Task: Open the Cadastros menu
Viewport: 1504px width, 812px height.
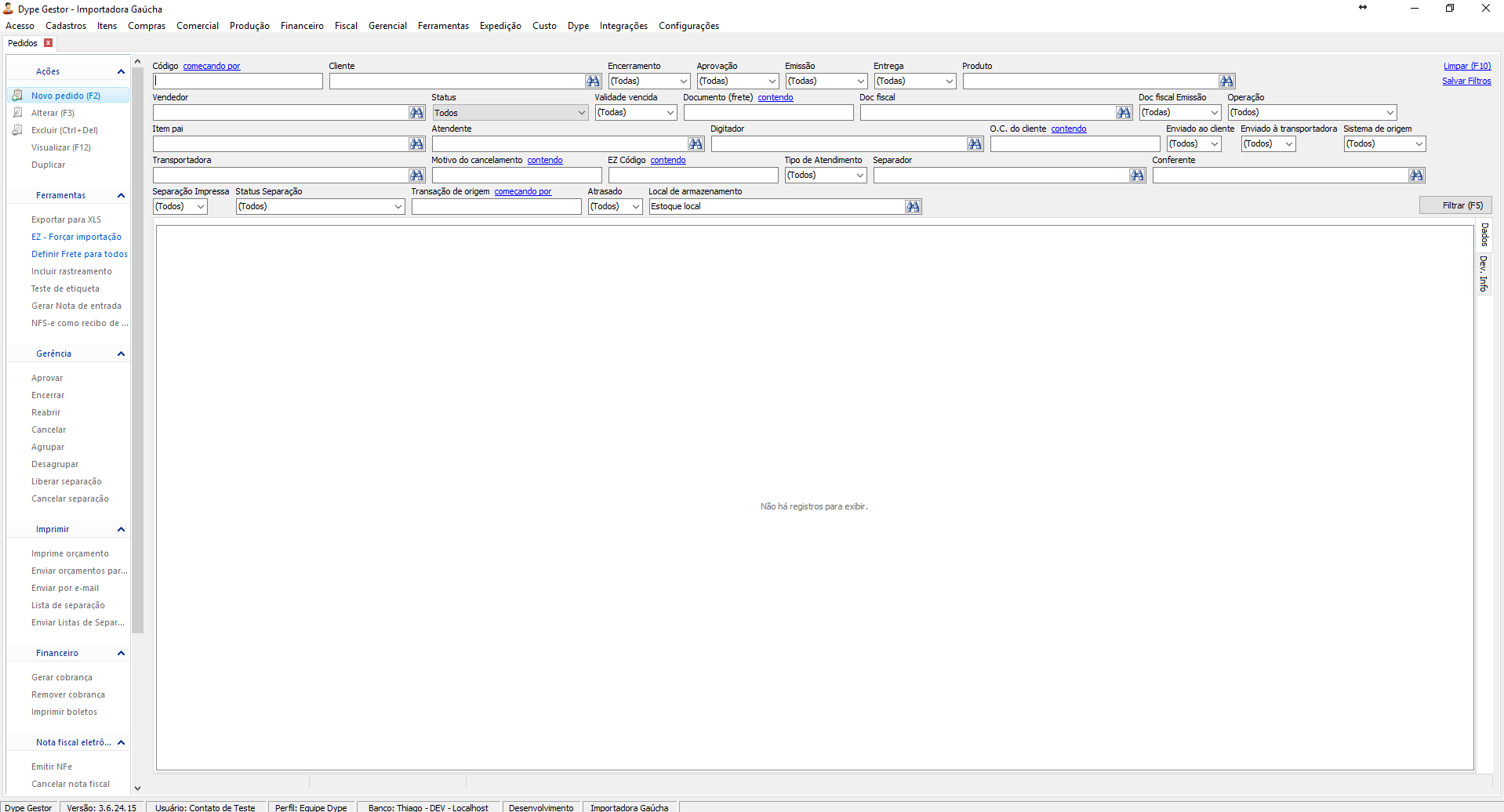Action: tap(66, 26)
